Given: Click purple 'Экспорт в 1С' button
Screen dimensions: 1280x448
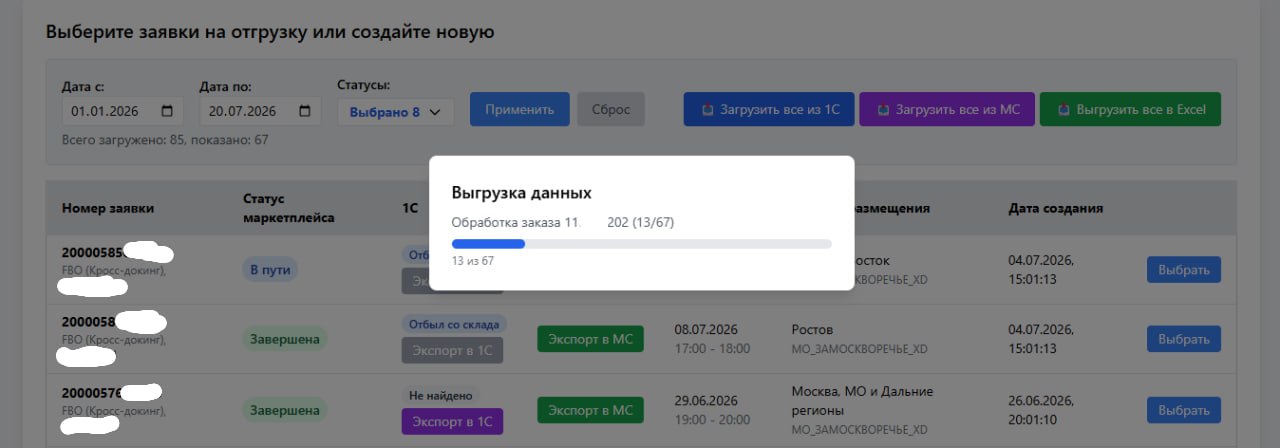Looking at the screenshot, I should coord(452,421).
